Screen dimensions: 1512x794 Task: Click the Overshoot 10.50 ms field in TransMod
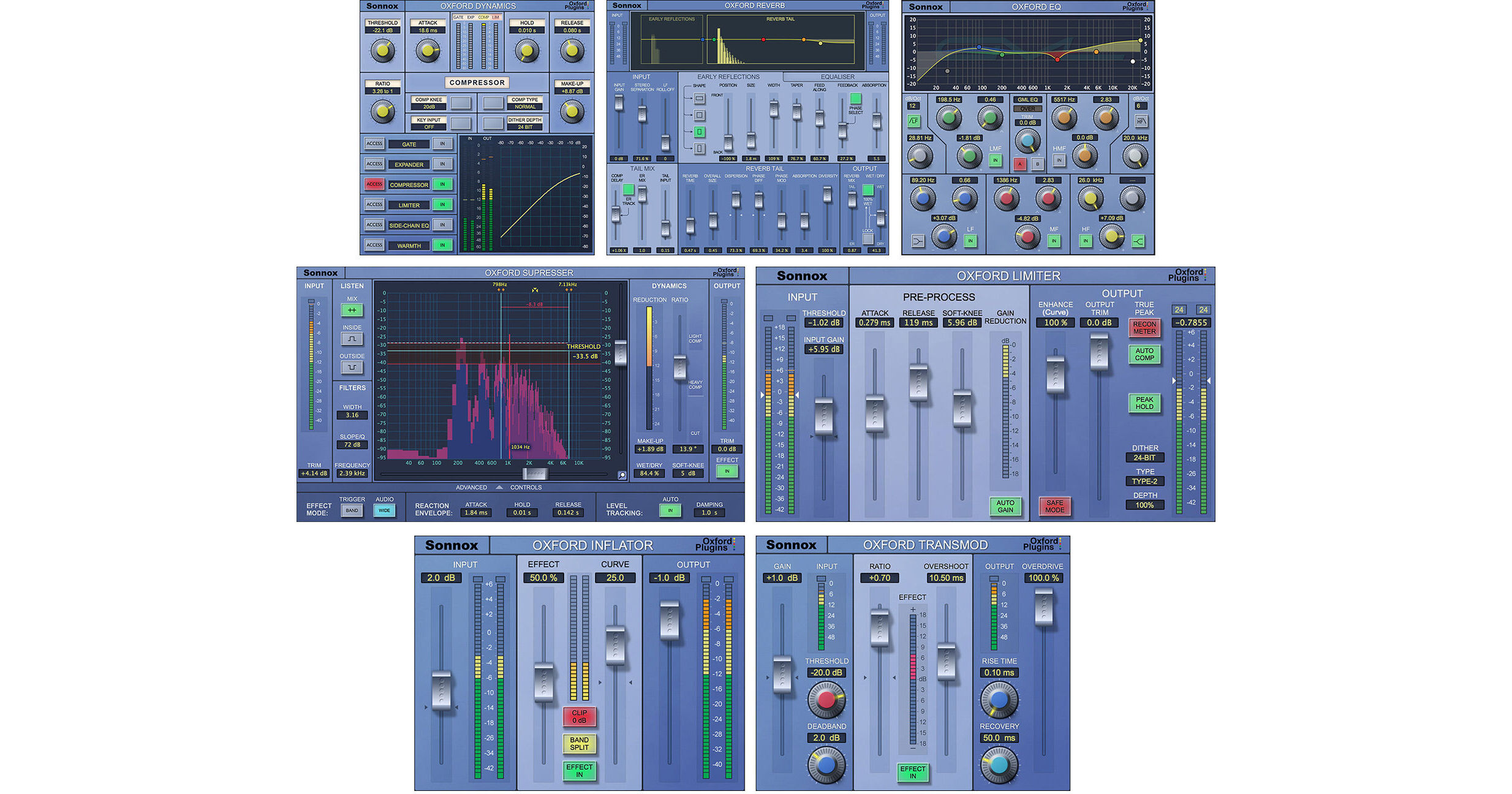pos(946,578)
